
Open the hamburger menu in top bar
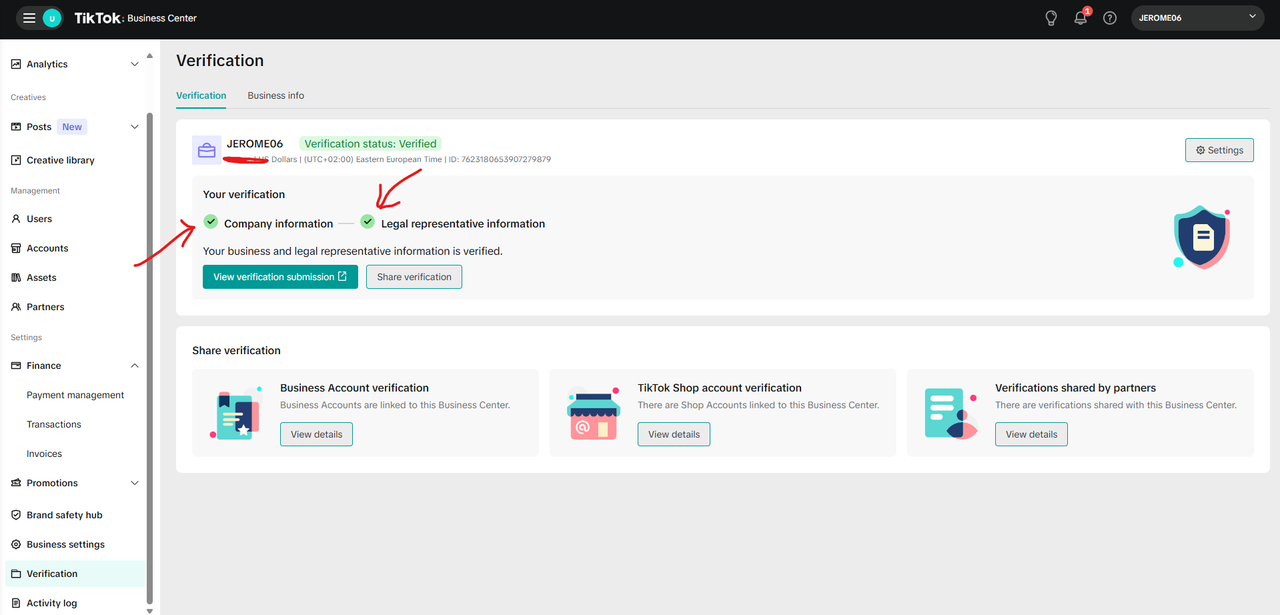click(x=29, y=18)
